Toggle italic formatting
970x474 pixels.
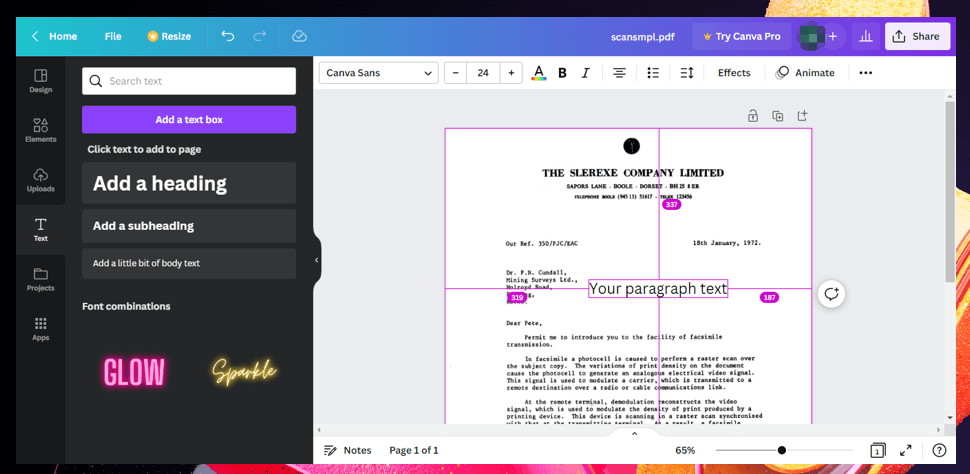point(585,73)
